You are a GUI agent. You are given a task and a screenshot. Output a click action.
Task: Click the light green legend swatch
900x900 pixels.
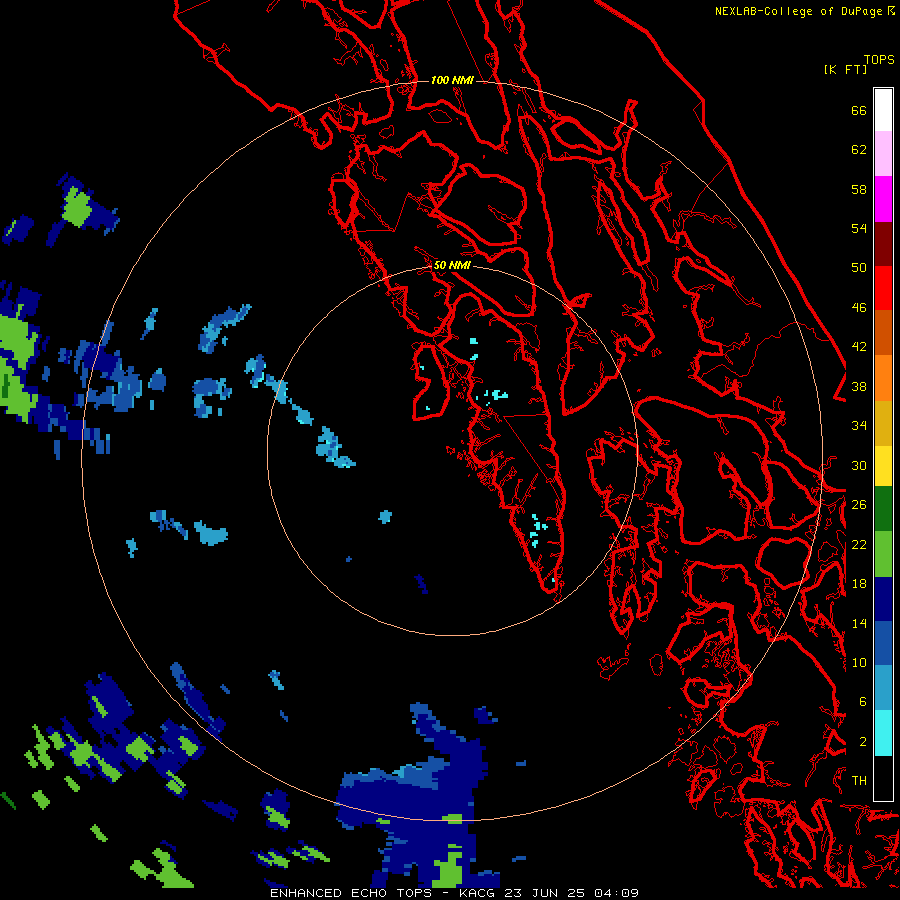(x=883, y=554)
